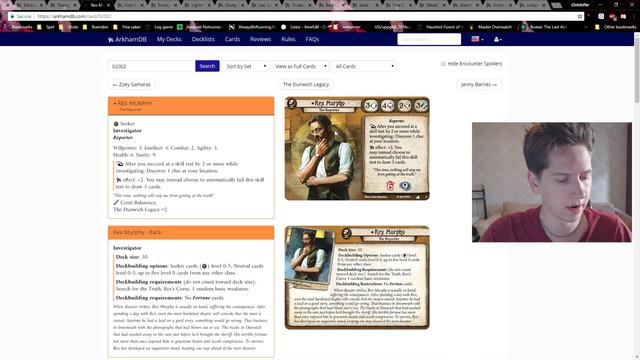The height and width of the screenshot is (360, 640).
Task: Open the Chrome profile button Christoffer
Action: [x=580, y=5]
